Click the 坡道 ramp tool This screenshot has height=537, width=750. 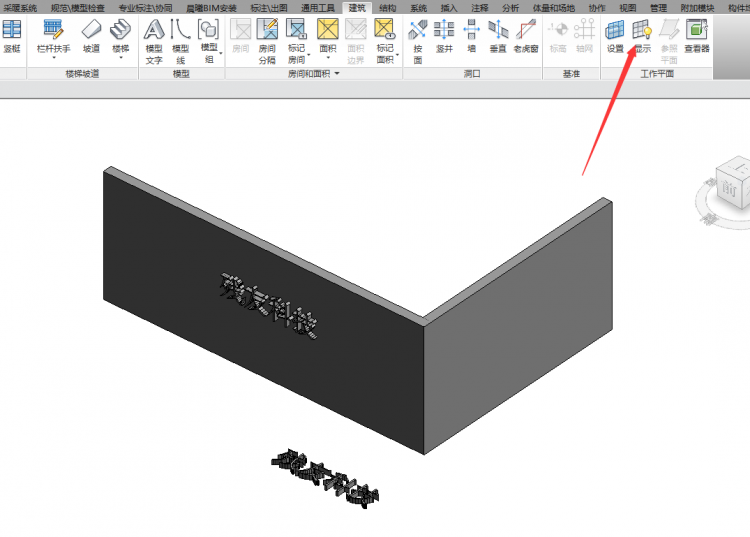coord(91,36)
